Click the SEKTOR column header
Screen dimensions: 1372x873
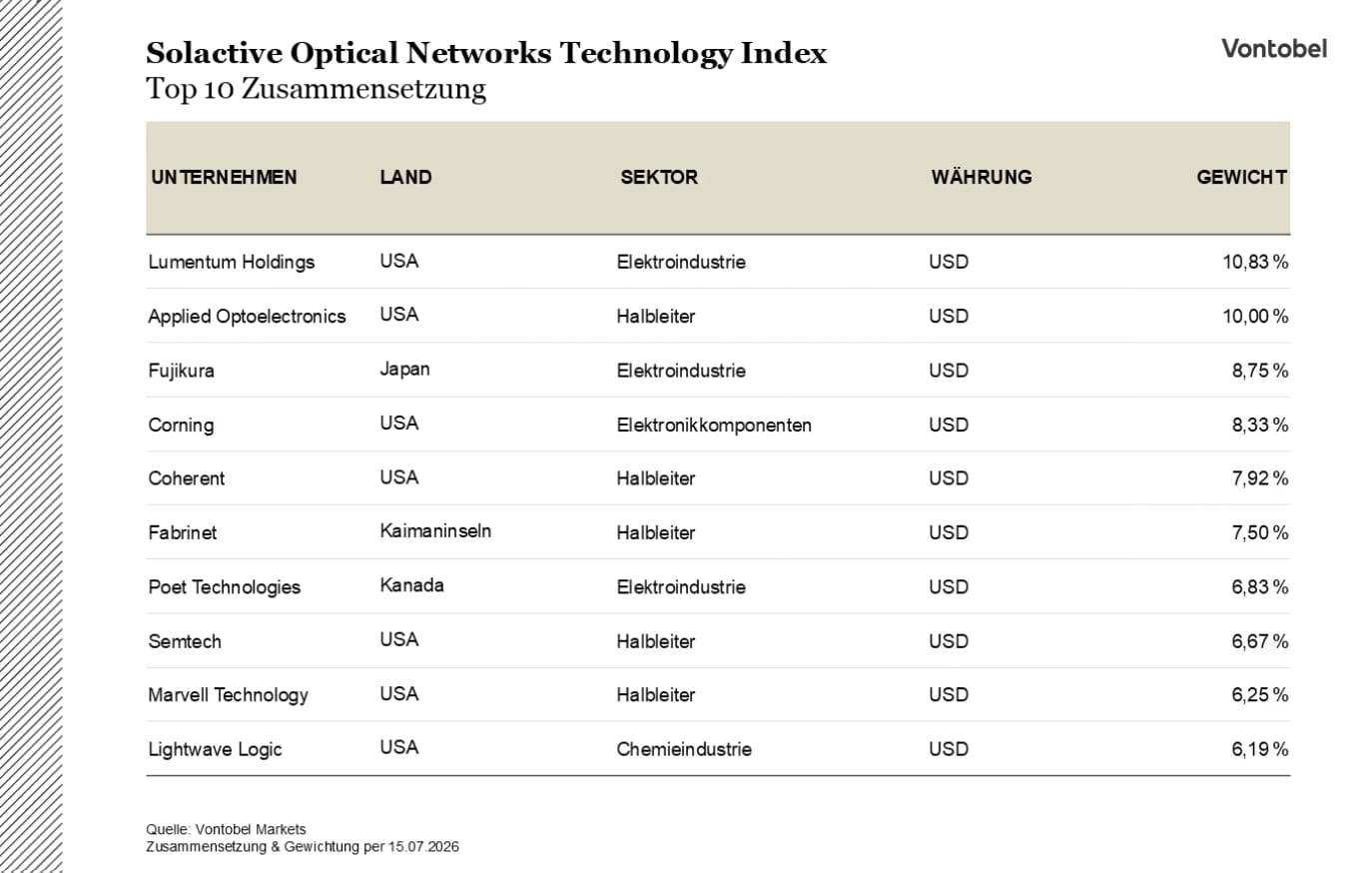point(659,177)
